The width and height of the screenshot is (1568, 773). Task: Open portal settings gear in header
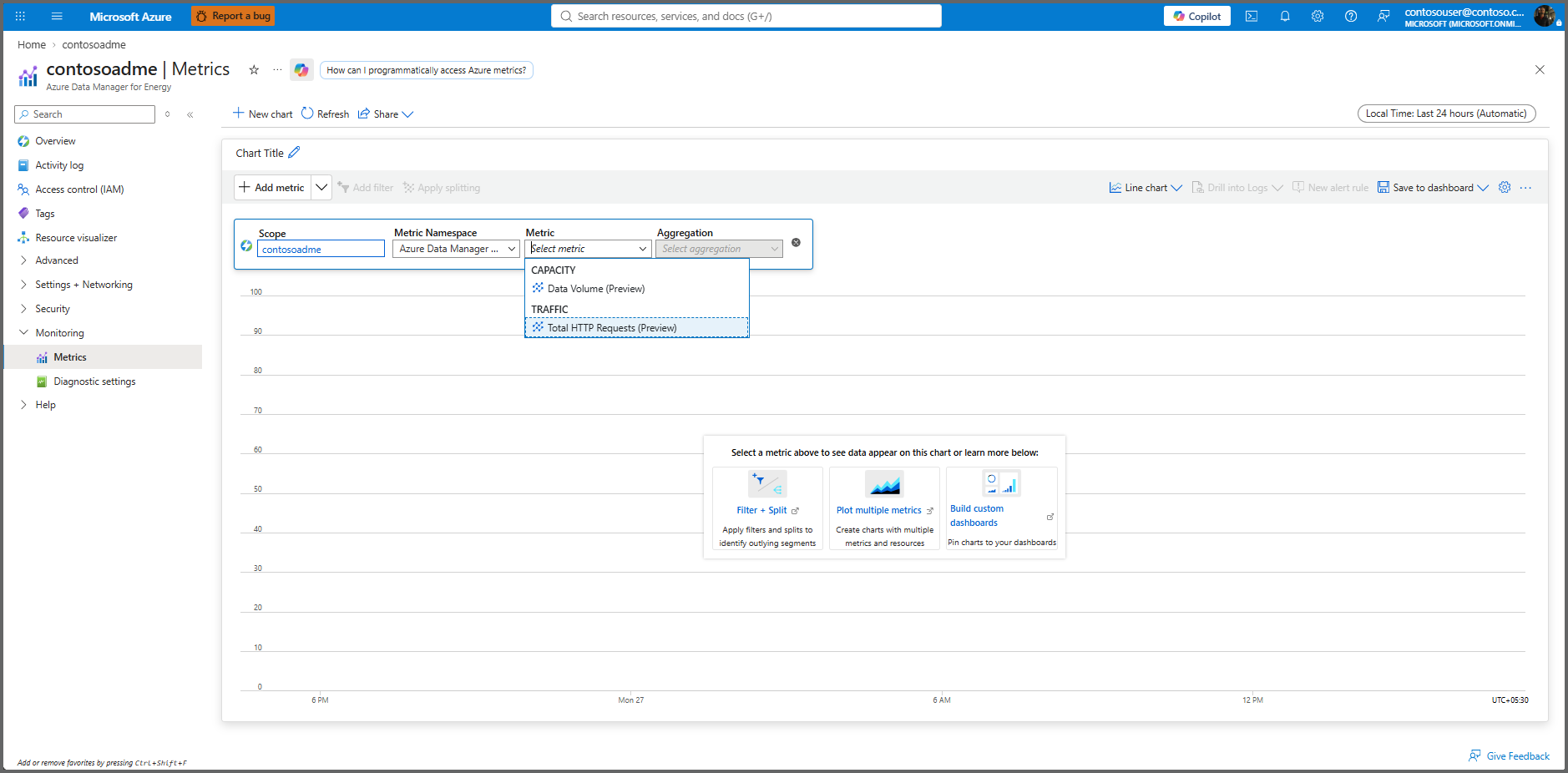click(x=1318, y=16)
